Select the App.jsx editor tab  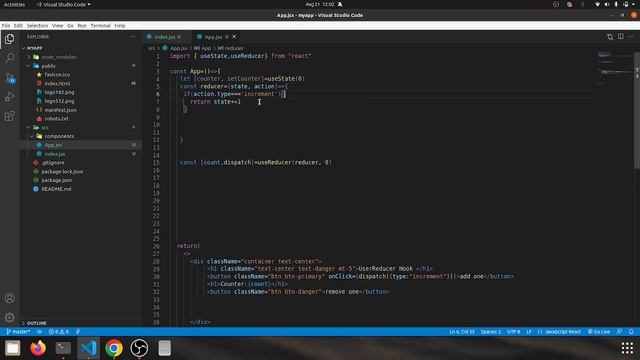tap(213, 37)
